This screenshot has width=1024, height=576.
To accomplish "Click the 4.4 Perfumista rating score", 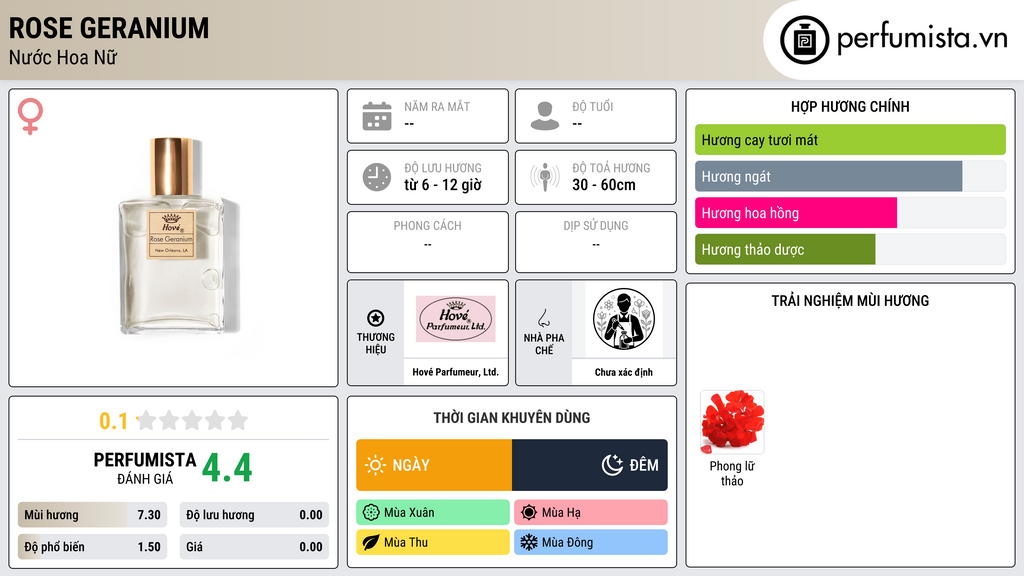I will 227,468.
